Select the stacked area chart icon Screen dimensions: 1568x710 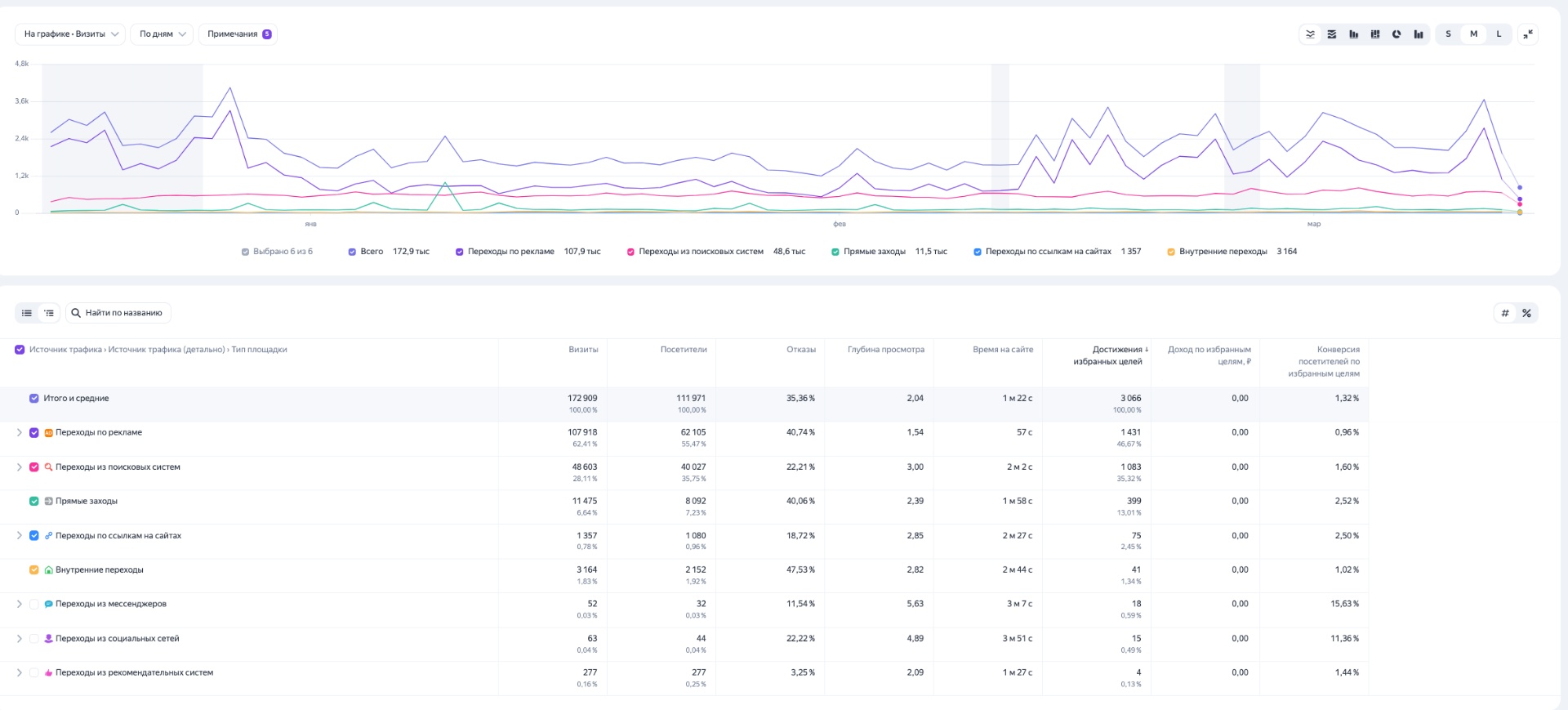click(1332, 34)
